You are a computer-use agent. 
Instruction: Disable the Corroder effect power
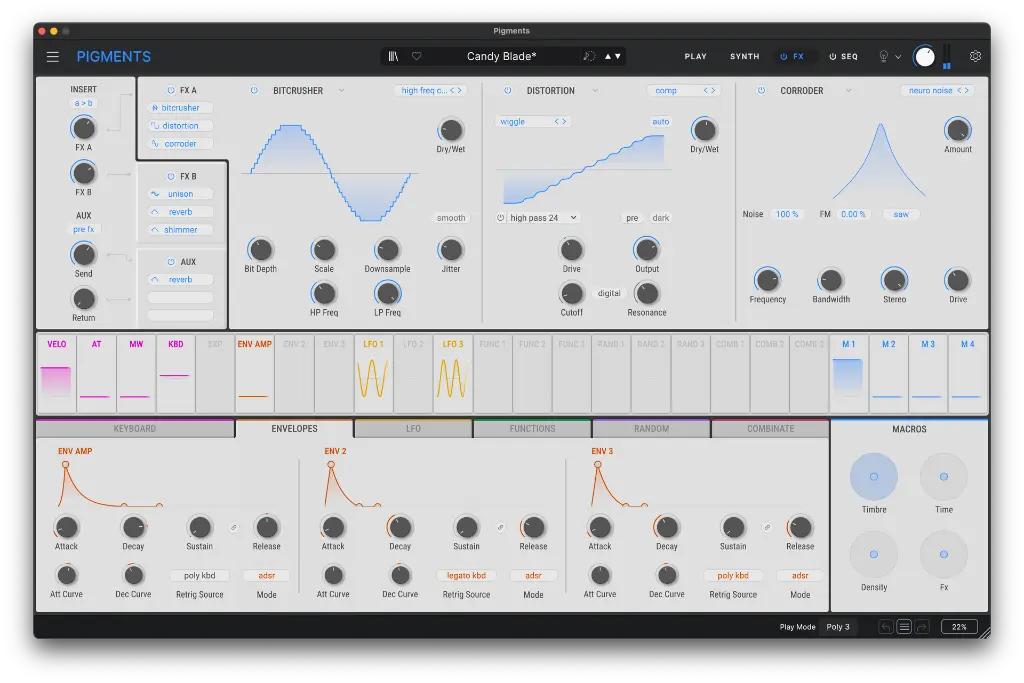click(761, 91)
